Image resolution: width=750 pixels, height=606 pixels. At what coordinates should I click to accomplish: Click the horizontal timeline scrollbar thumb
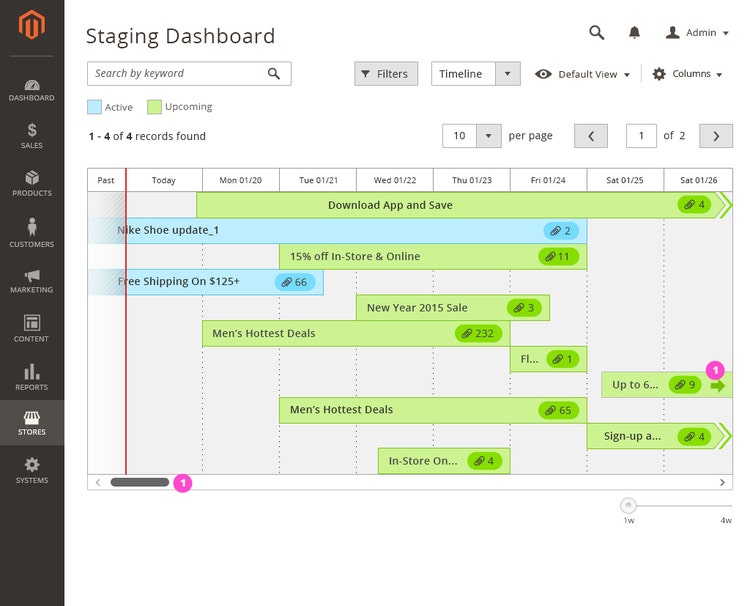tap(139, 482)
